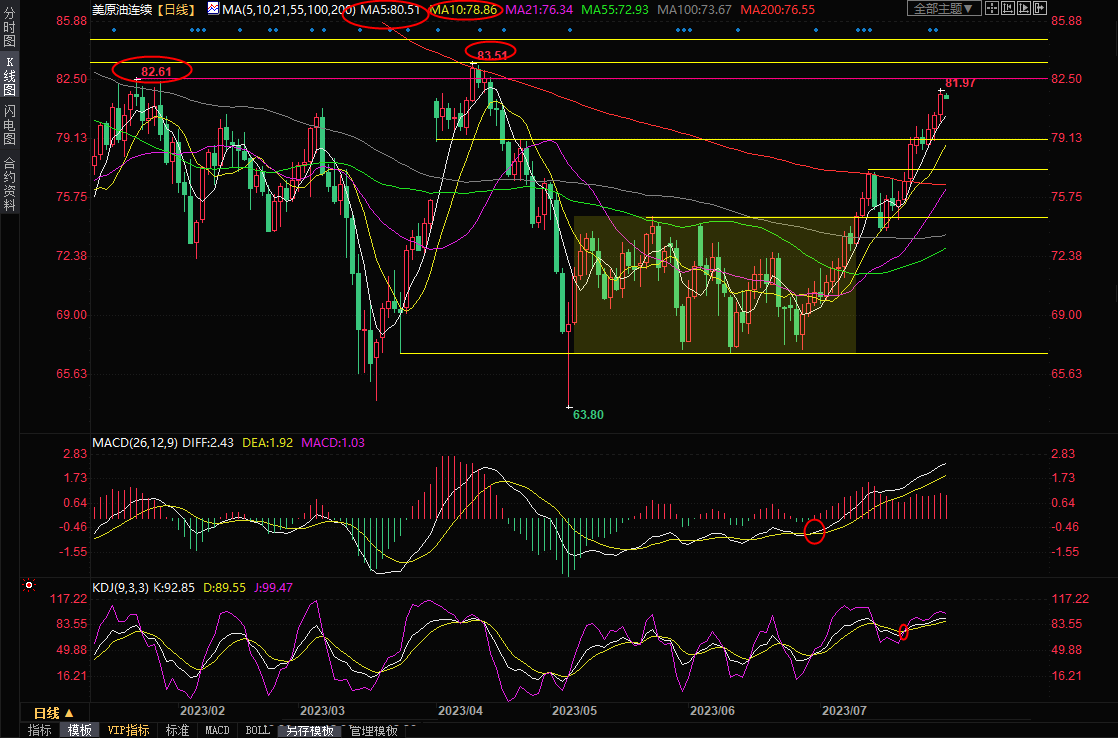Click the 63.80 low price marker
This screenshot has width=1118, height=738.
pyautogui.click(x=588, y=414)
